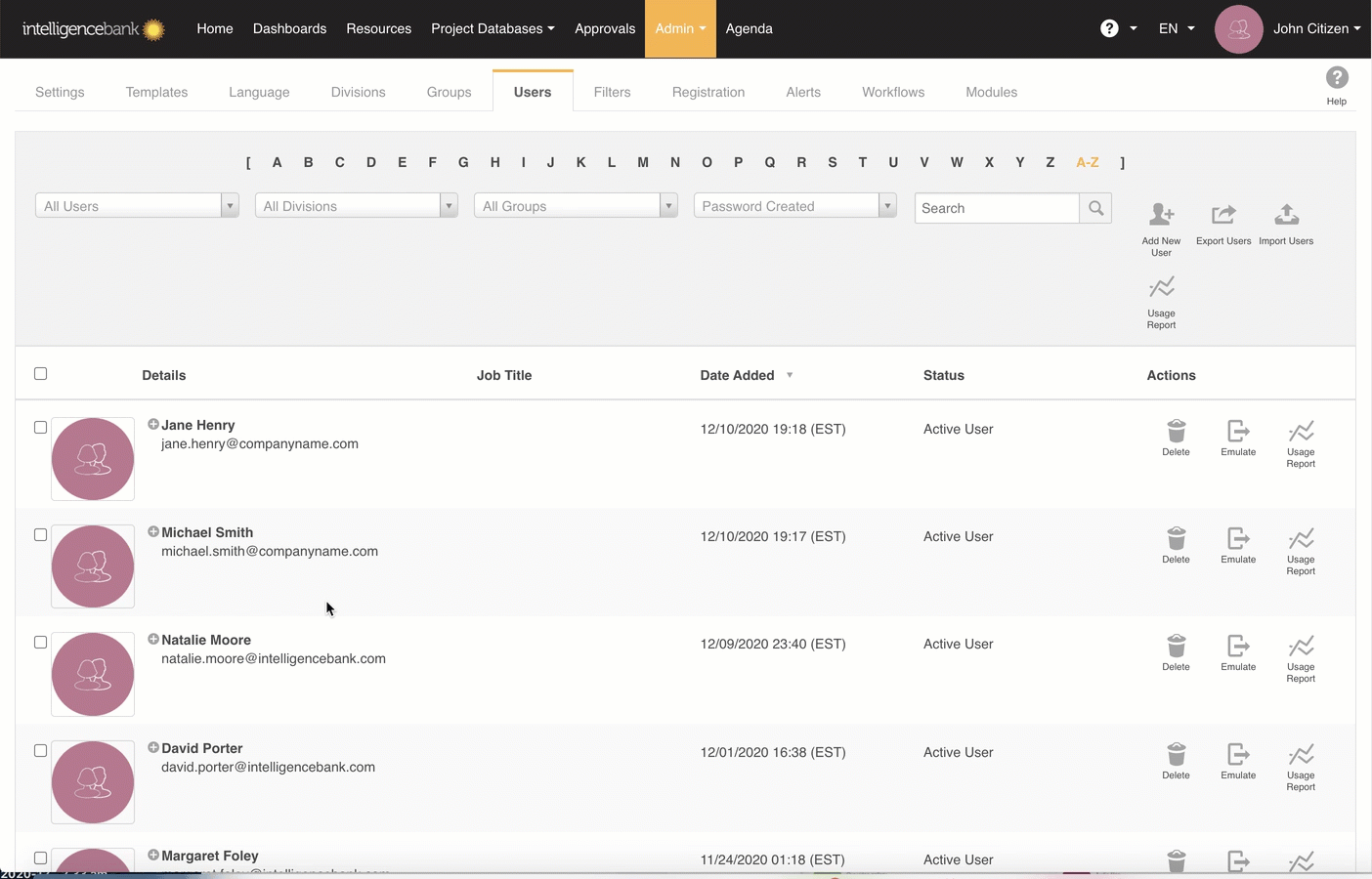Open the Project Databases menu
The width and height of the screenshot is (1372, 879).
[493, 28]
